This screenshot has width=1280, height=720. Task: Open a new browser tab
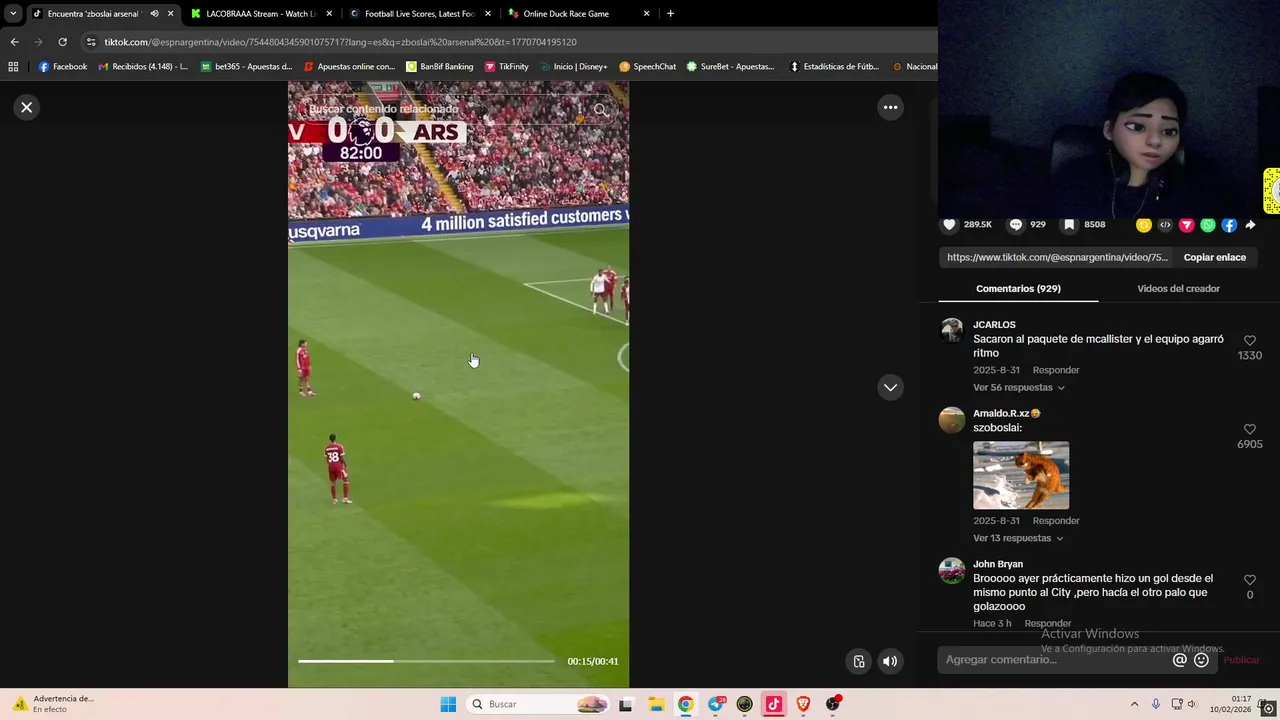pos(670,14)
